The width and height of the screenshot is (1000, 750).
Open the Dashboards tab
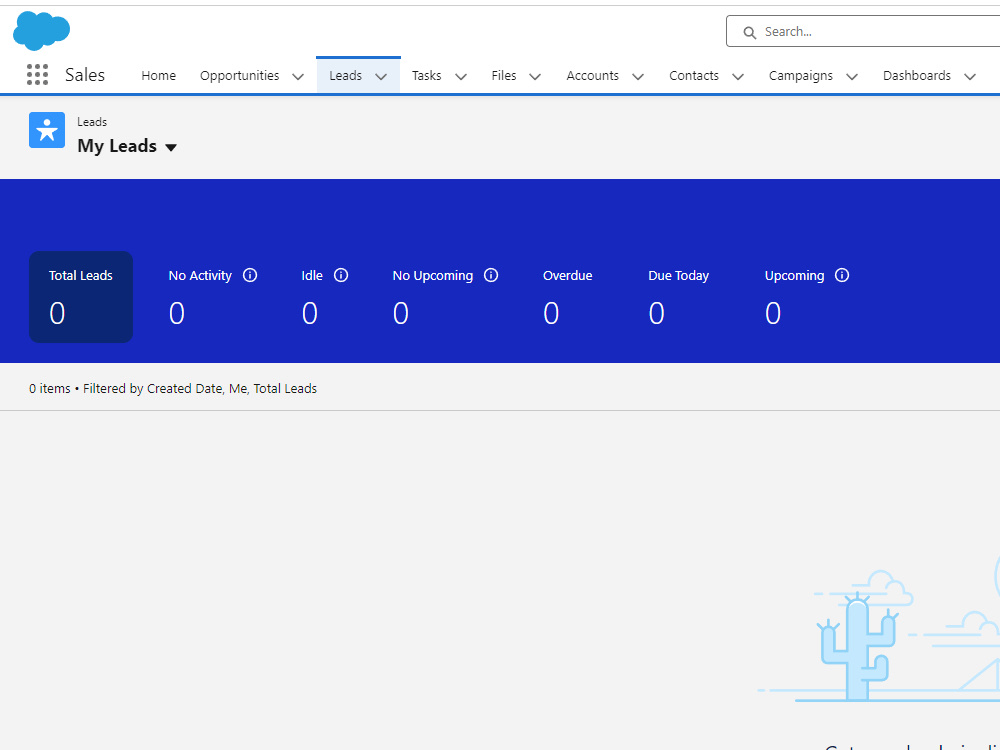point(917,75)
